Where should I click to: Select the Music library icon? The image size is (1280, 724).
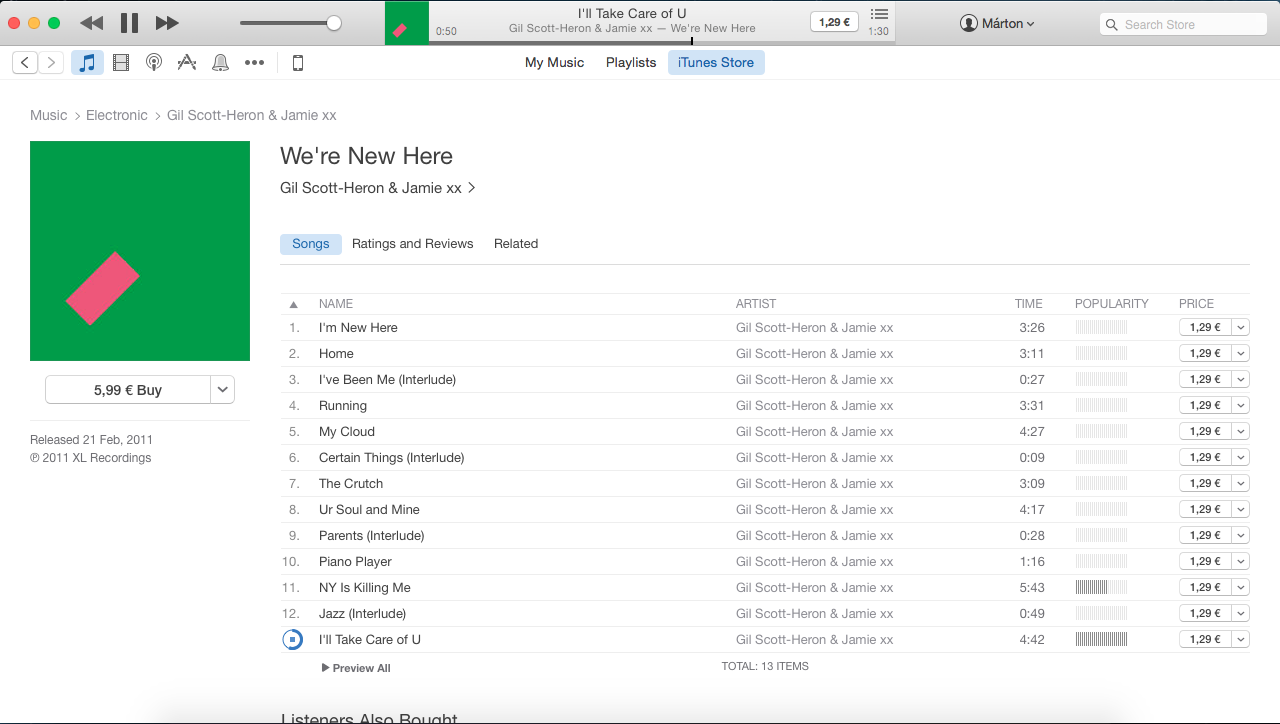click(87, 63)
